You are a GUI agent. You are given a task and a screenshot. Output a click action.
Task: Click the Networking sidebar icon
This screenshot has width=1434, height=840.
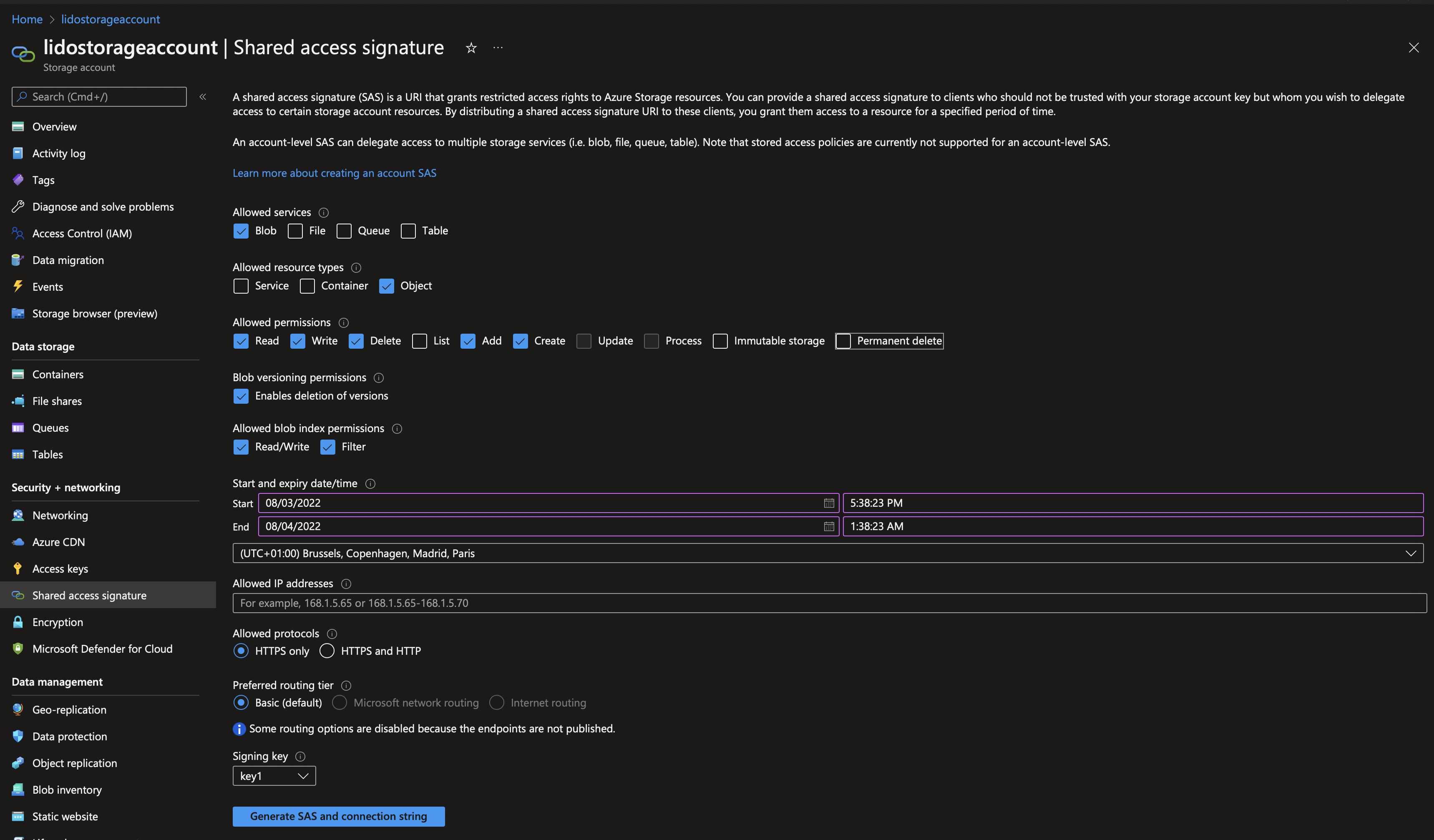click(x=18, y=516)
